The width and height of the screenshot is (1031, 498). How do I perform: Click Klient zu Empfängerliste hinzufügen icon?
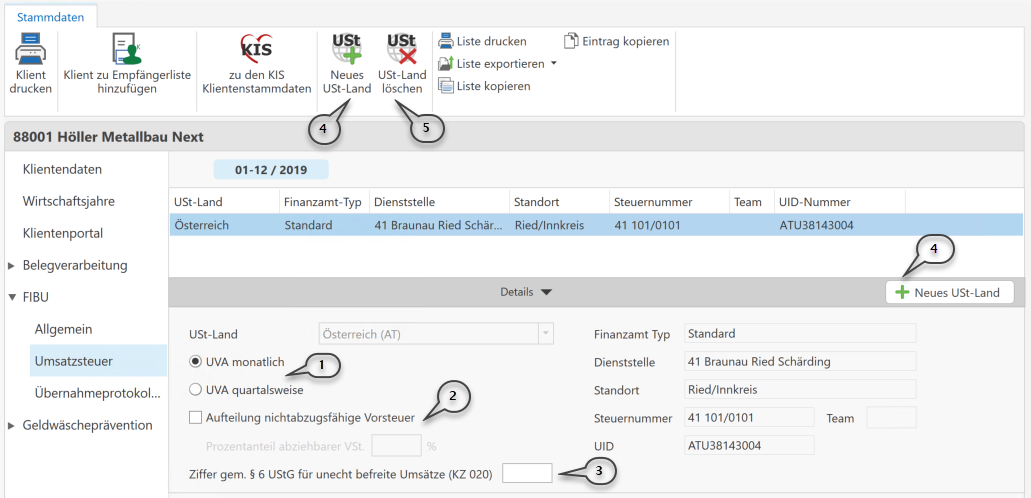pos(126,50)
